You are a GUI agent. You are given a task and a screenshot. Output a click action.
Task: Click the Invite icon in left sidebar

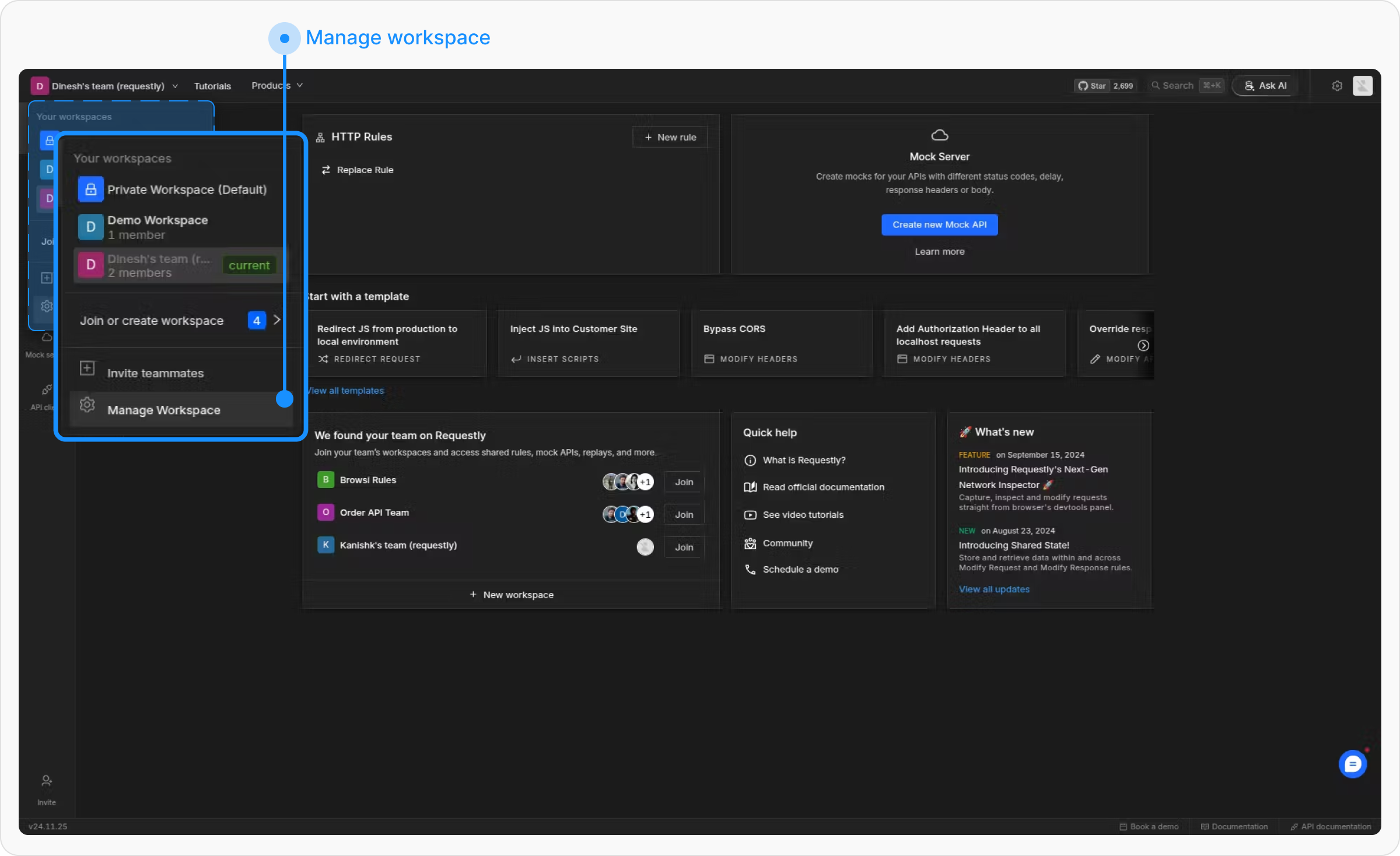[x=47, y=781]
